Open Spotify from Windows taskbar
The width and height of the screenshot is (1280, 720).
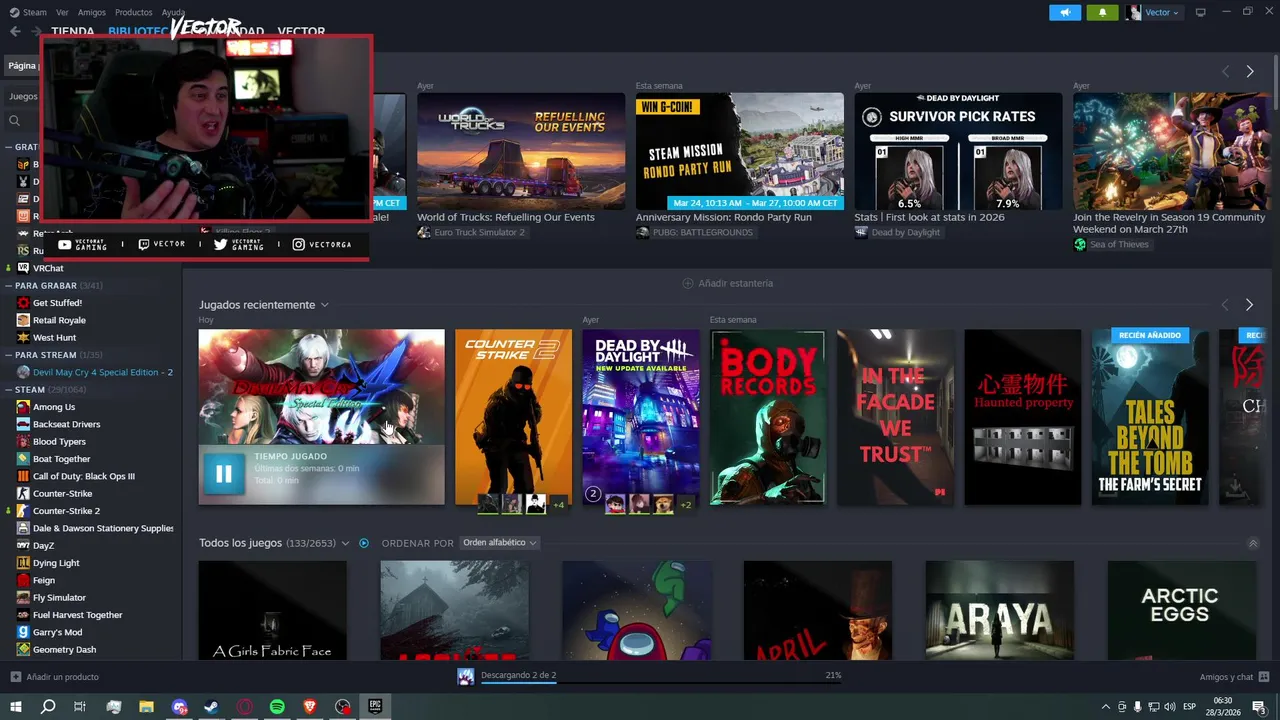[x=277, y=707]
